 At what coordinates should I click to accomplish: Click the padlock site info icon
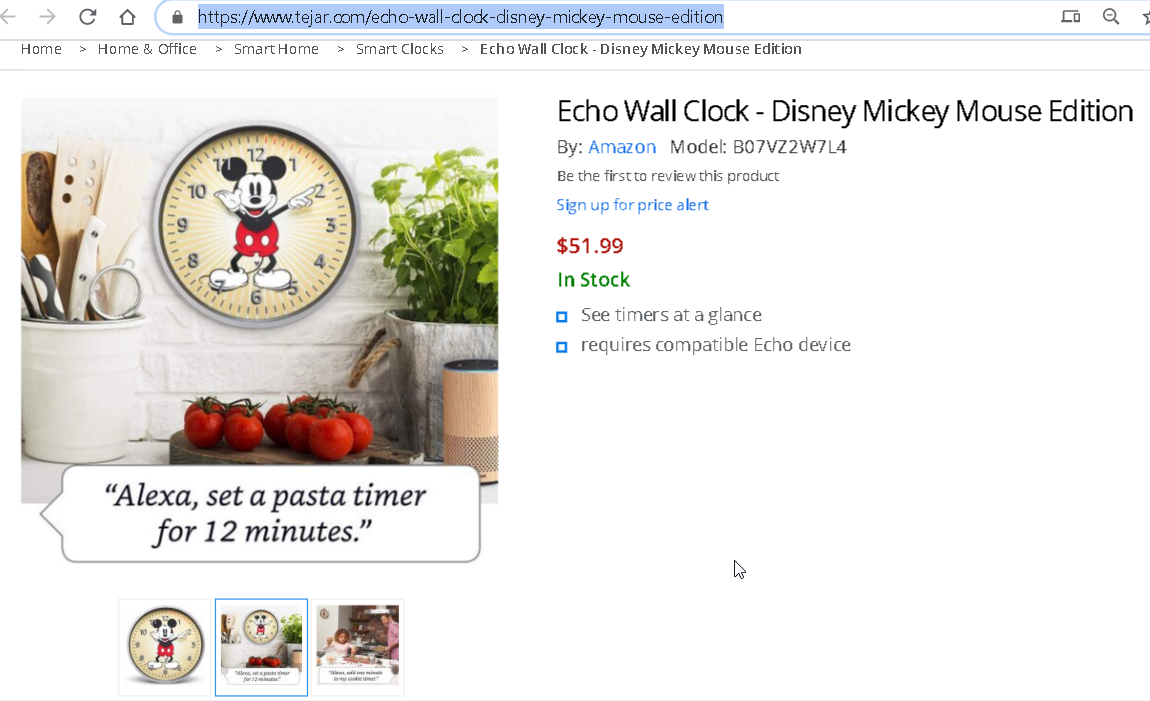(177, 17)
